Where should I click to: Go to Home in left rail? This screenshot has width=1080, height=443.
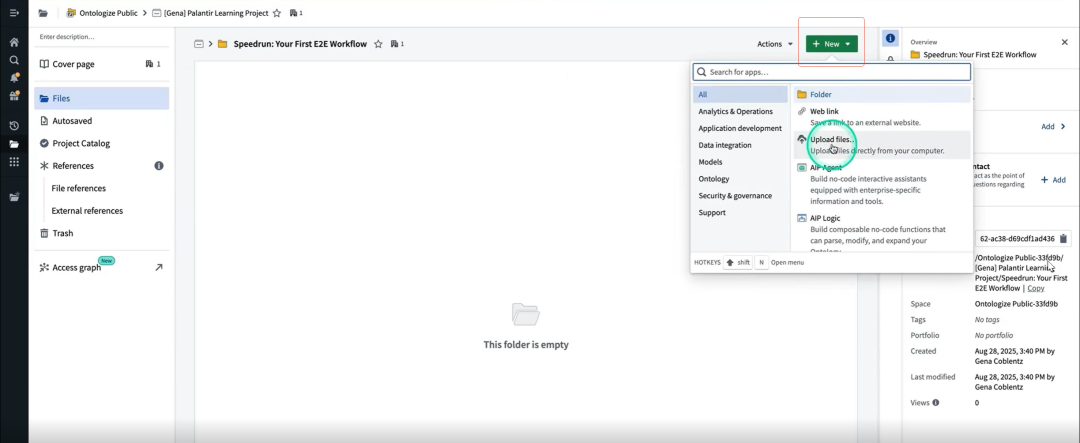[x=14, y=42]
